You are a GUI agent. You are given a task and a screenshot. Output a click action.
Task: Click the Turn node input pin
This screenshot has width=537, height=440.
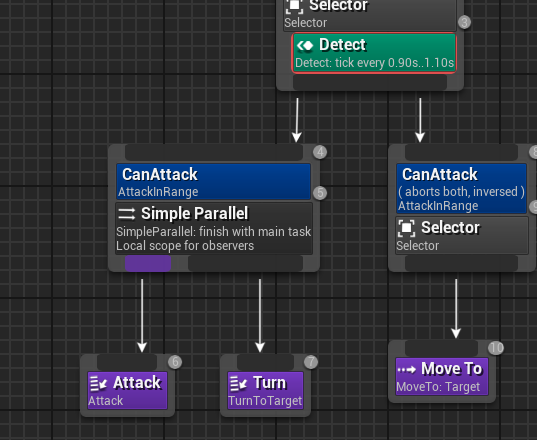(x=265, y=362)
